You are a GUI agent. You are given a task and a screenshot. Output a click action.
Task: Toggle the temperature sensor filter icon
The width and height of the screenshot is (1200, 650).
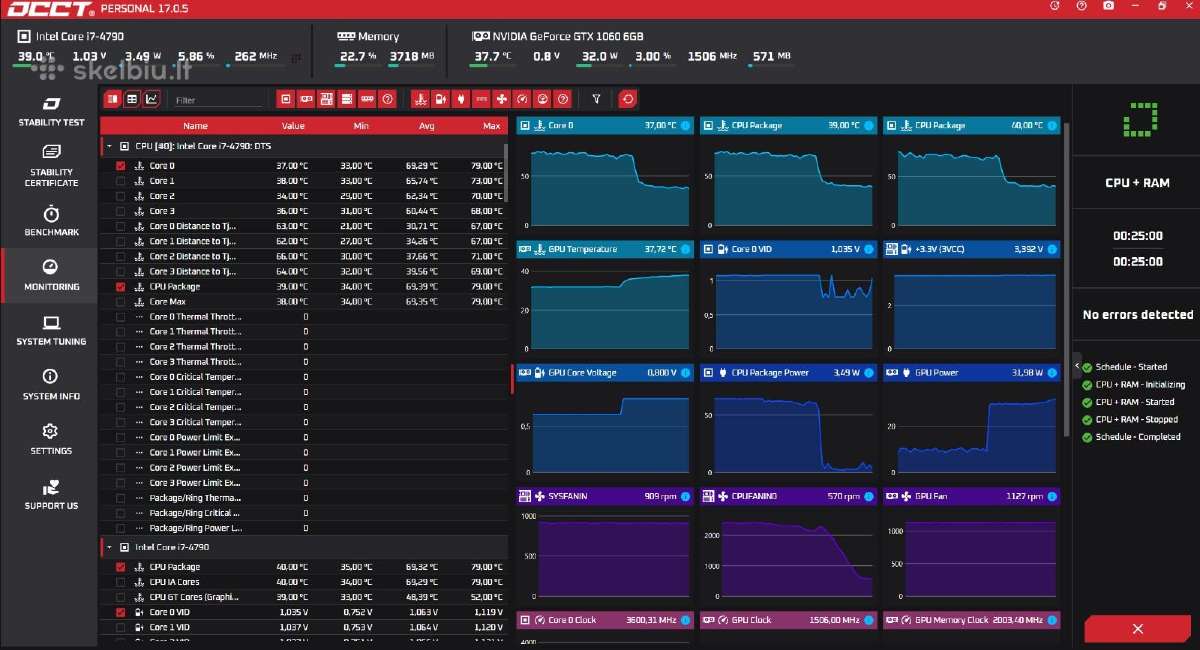(x=419, y=99)
